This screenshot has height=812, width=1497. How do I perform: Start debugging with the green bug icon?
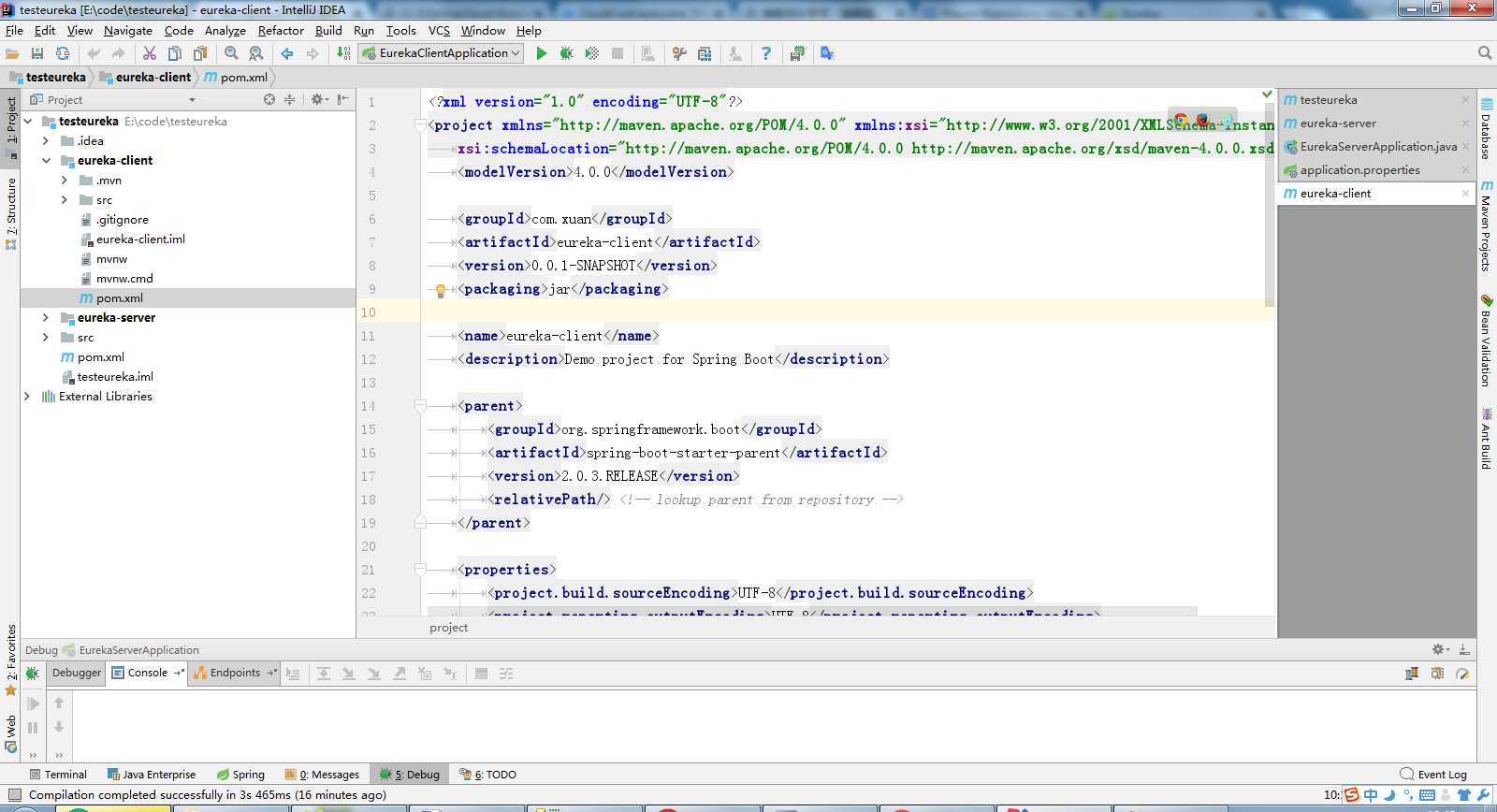566,53
